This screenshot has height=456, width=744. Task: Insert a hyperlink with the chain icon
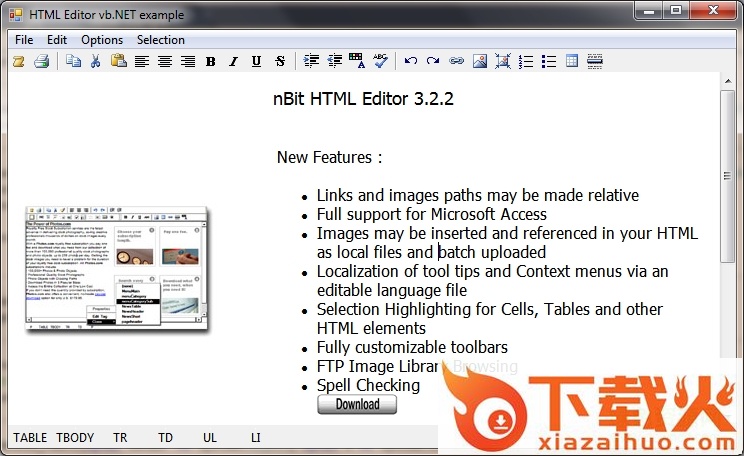[x=456, y=62]
